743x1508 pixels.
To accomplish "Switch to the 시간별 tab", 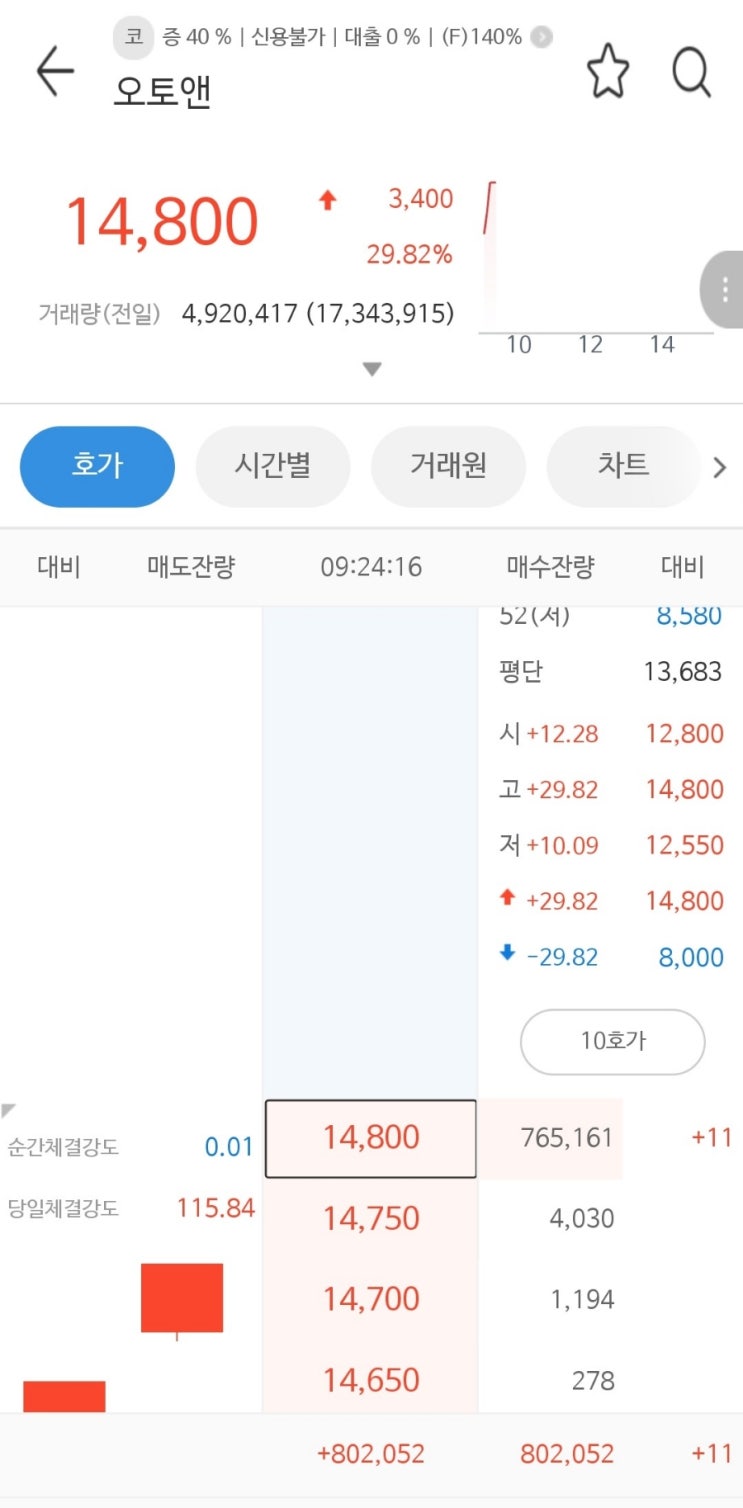I will [273, 466].
